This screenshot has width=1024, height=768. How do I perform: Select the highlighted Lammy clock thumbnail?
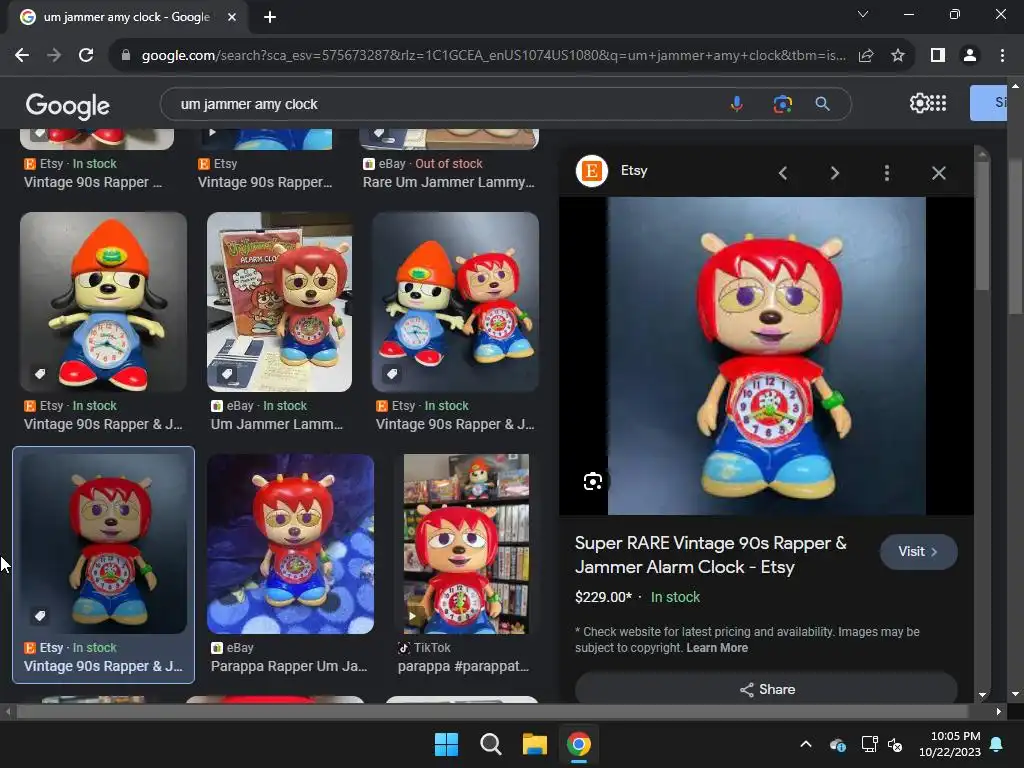[x=103, y=543]
